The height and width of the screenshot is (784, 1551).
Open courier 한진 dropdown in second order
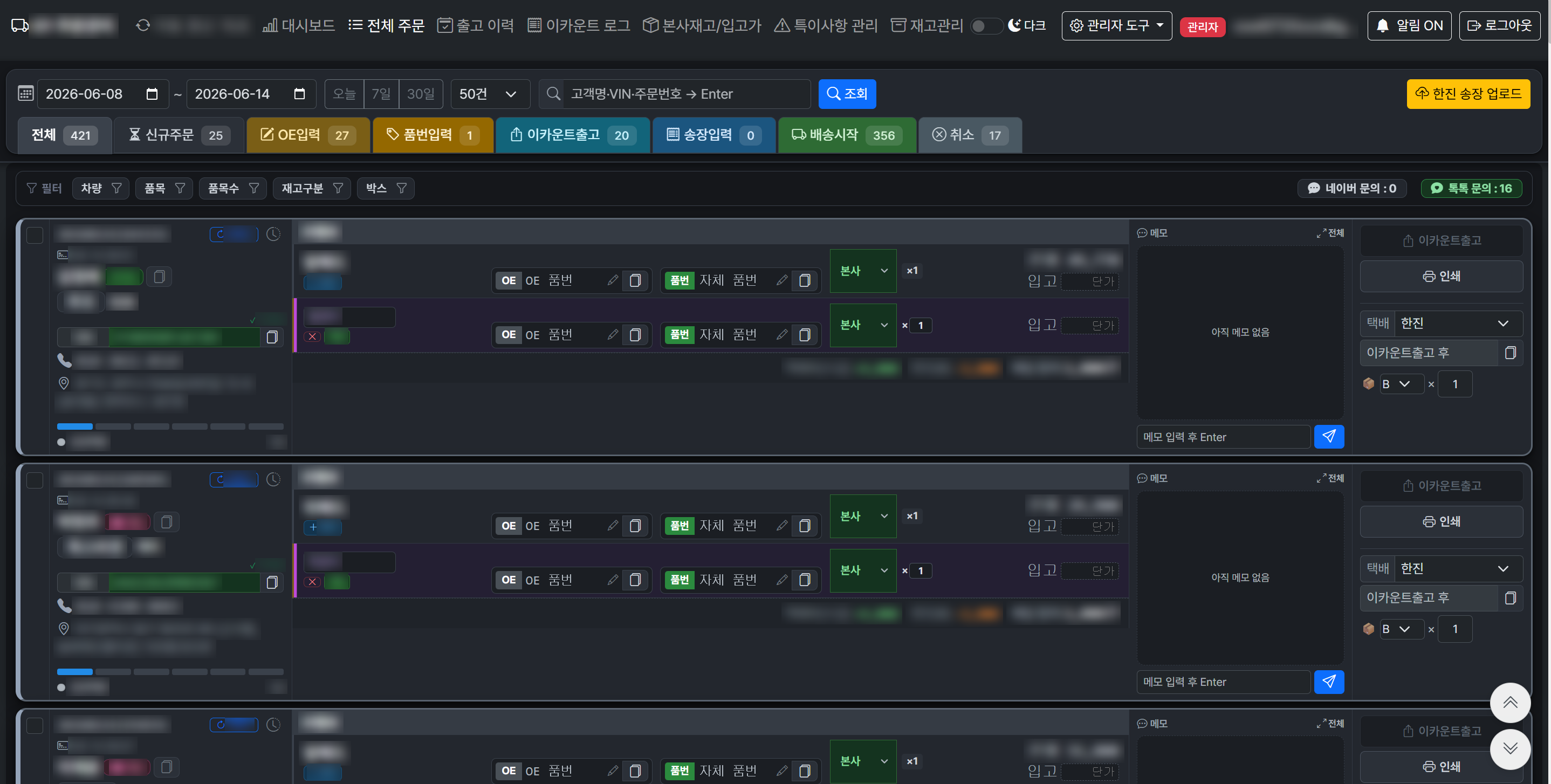click(x=1458, y=568)
